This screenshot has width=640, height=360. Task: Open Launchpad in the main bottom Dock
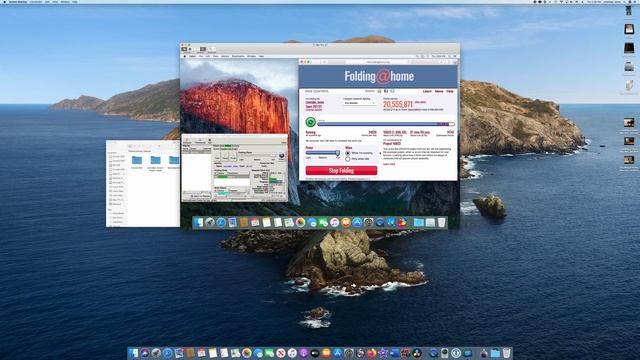point(156,353)
